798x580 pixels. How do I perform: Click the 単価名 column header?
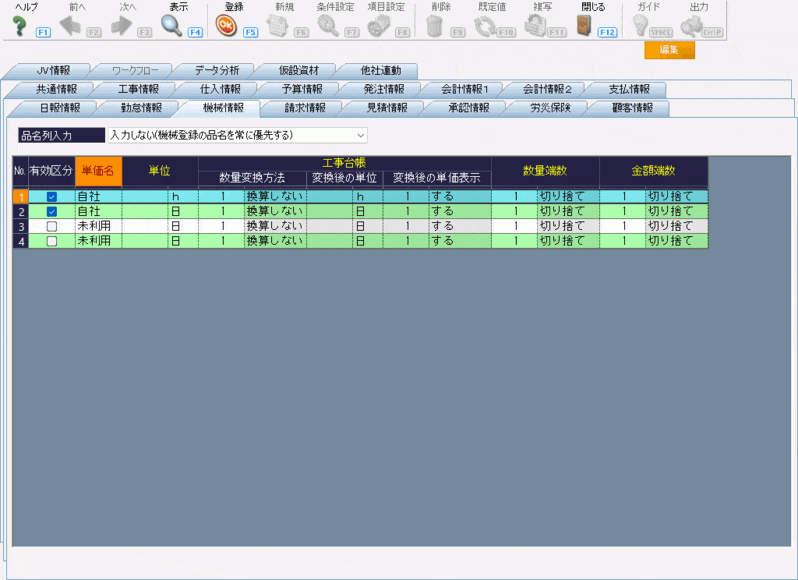tap(97, 171)
